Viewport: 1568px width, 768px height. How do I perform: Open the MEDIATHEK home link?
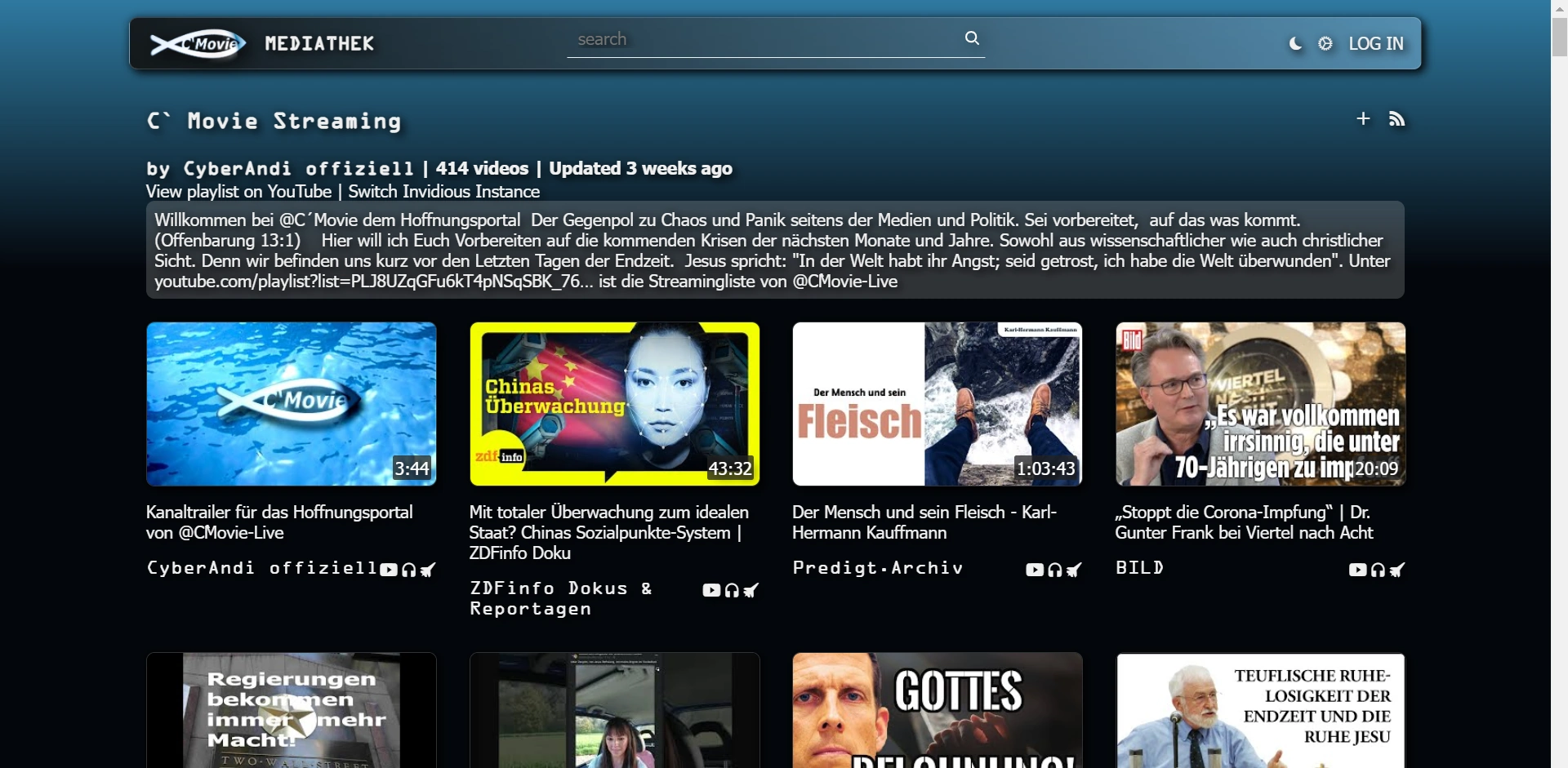[x=319, y=44]
